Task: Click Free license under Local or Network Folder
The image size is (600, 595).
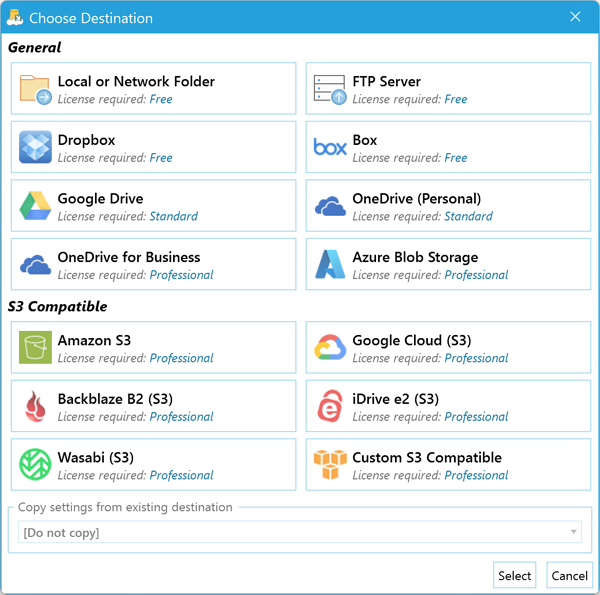Action: (161, 99)
